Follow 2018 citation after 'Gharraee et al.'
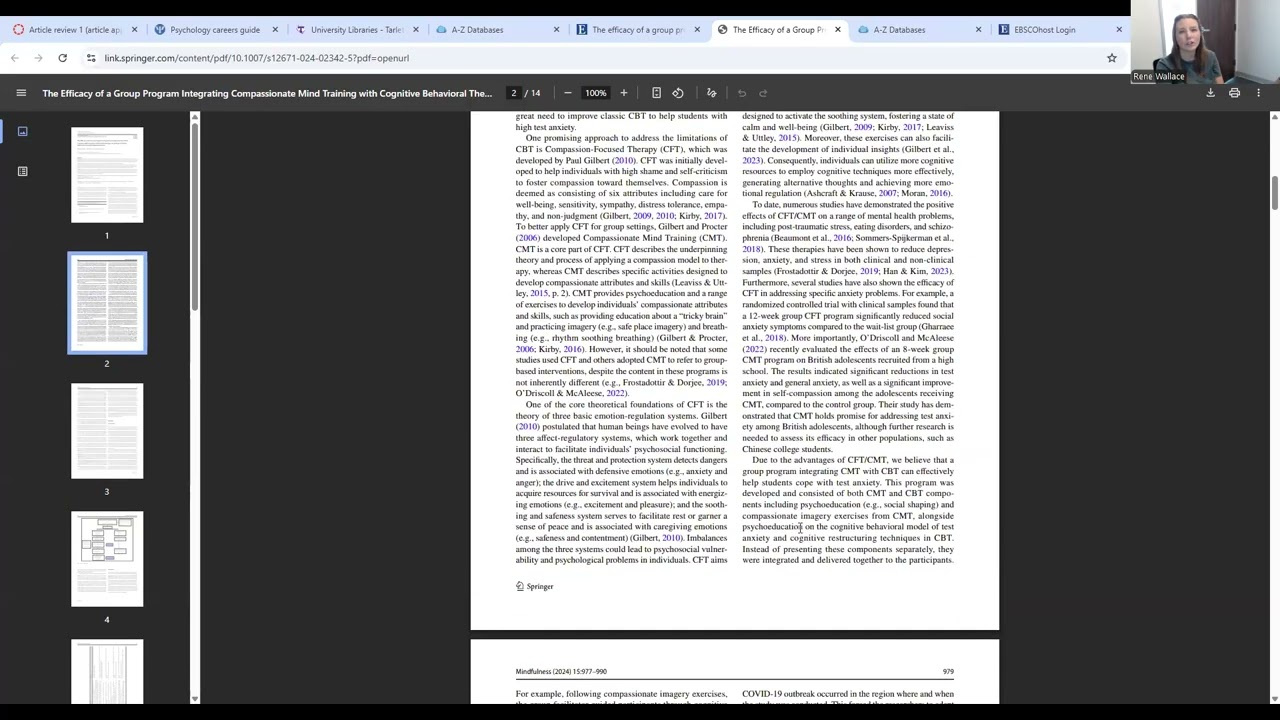The height and width of the screenshot is (720, 1280). [x=775, y=338]
